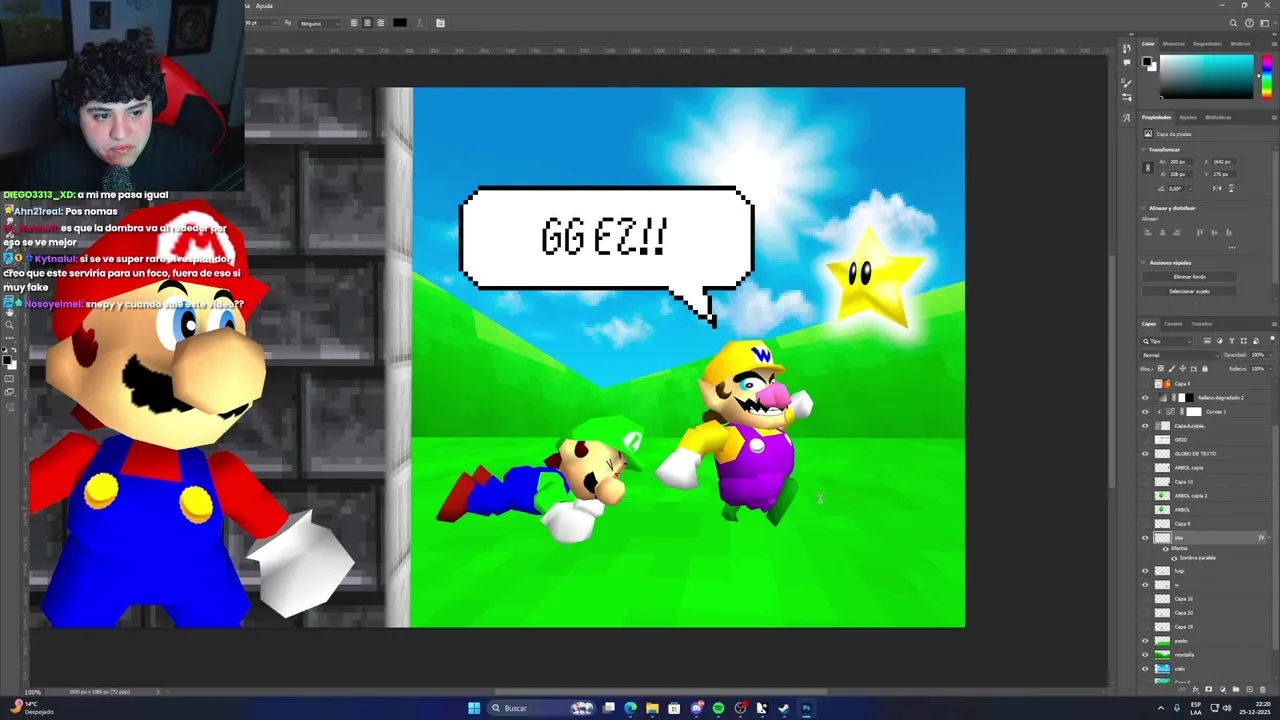Click the X position input field
Viewport: 1280px width, 720px height.
tap(1224, 162)
